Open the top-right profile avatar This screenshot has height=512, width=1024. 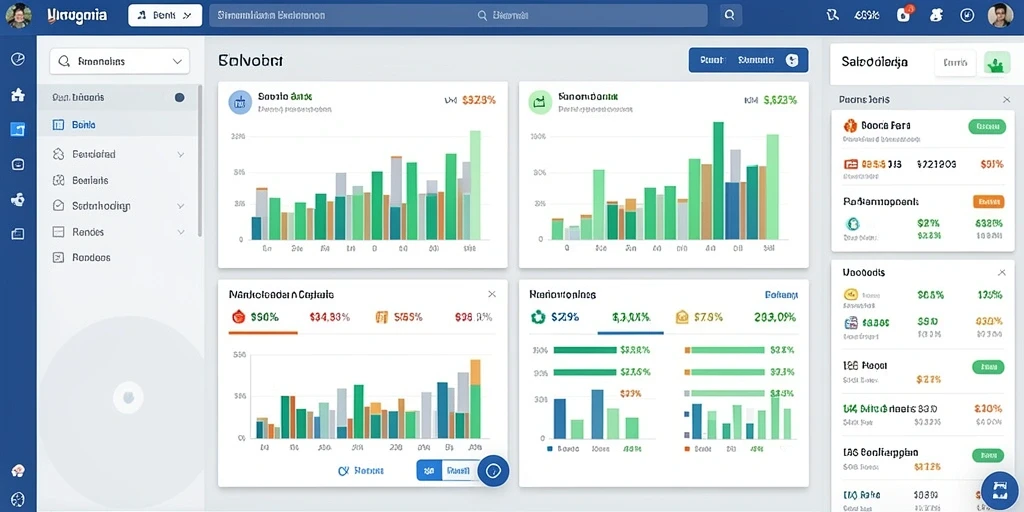coord(1000,15)
